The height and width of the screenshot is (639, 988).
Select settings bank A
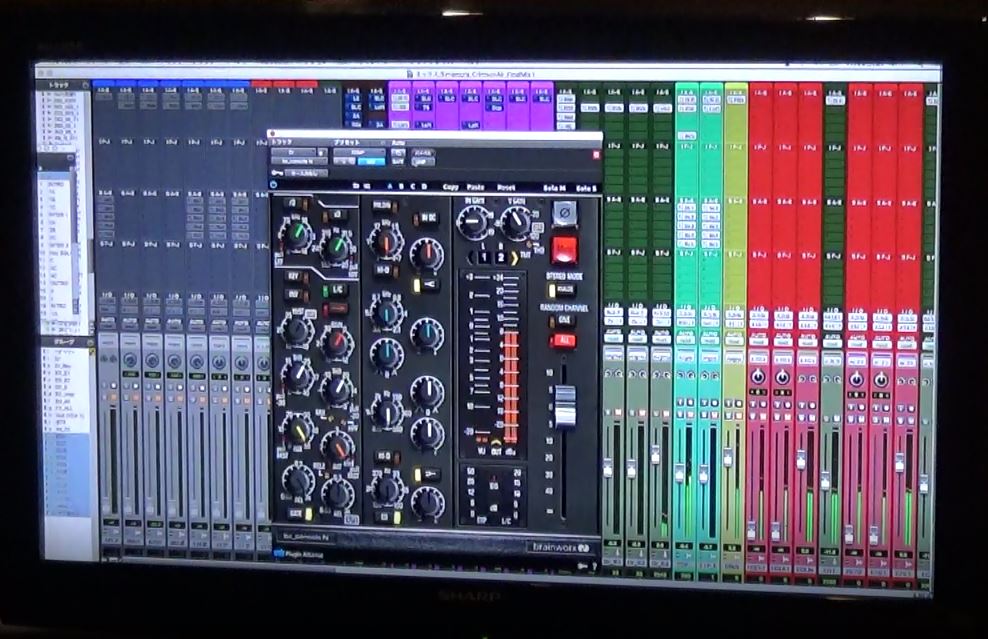[389, 187]
